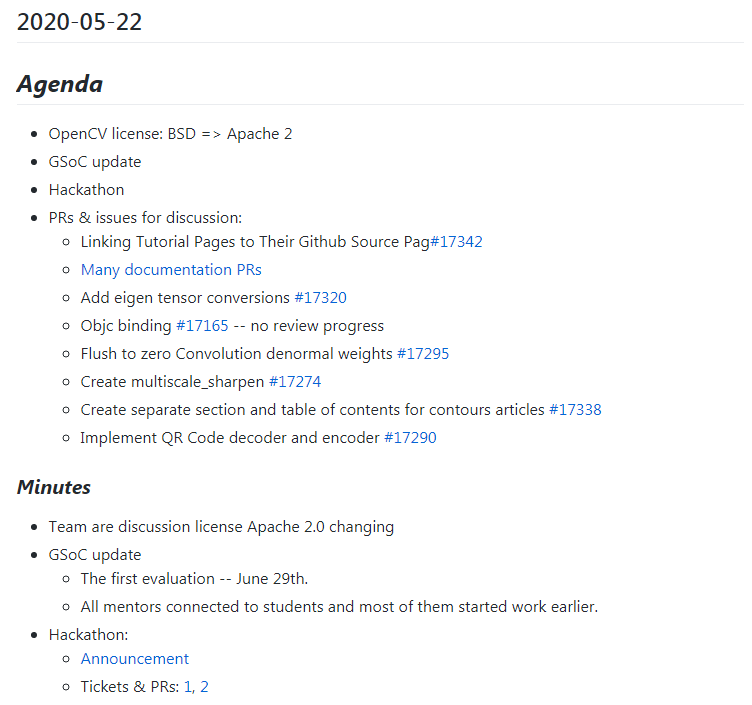Click the Agenda section heading
Image resolution: width=752 pixels, height=705 pixels.
(x=60, y=84)
